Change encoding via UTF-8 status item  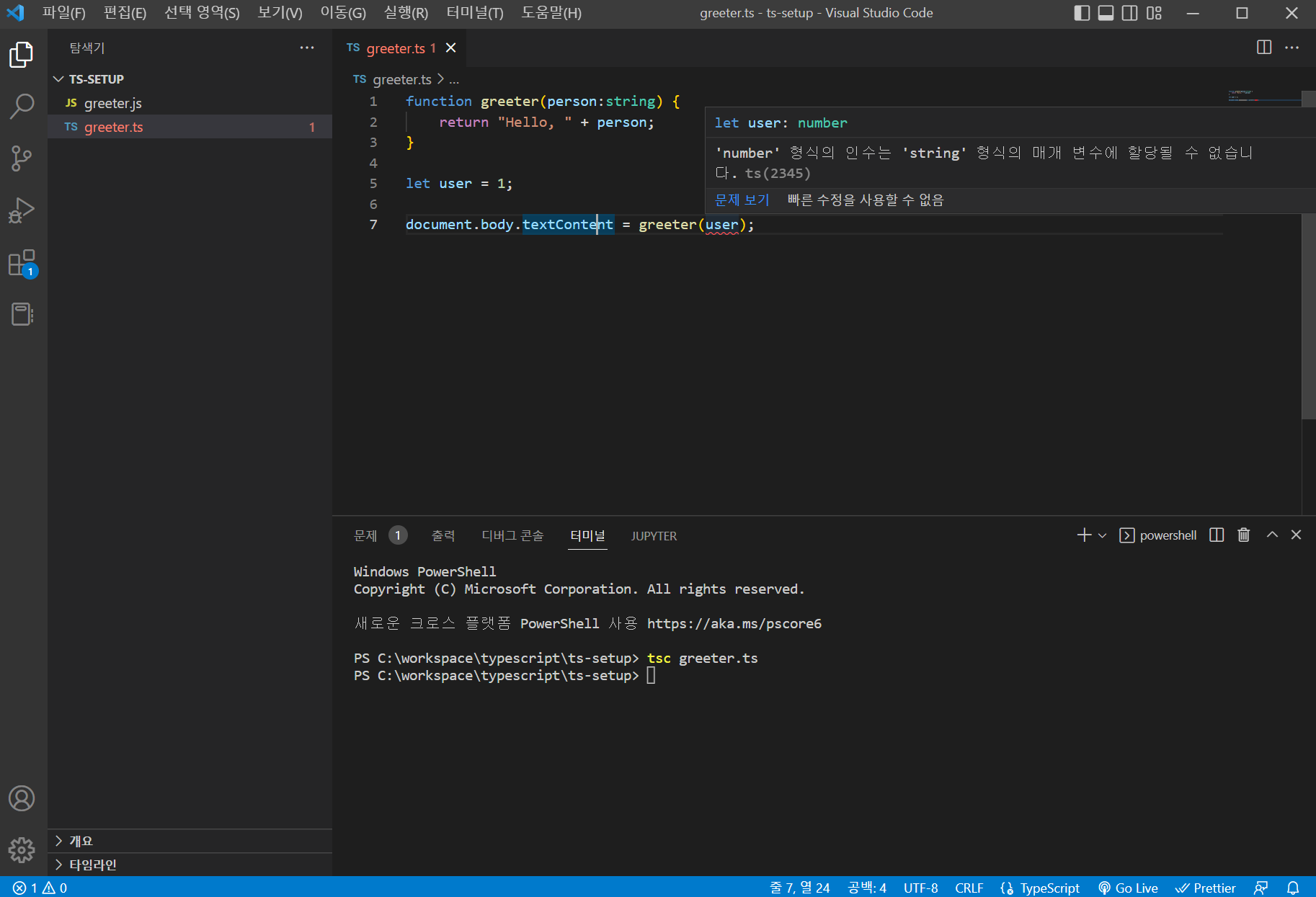pos(920,888)
